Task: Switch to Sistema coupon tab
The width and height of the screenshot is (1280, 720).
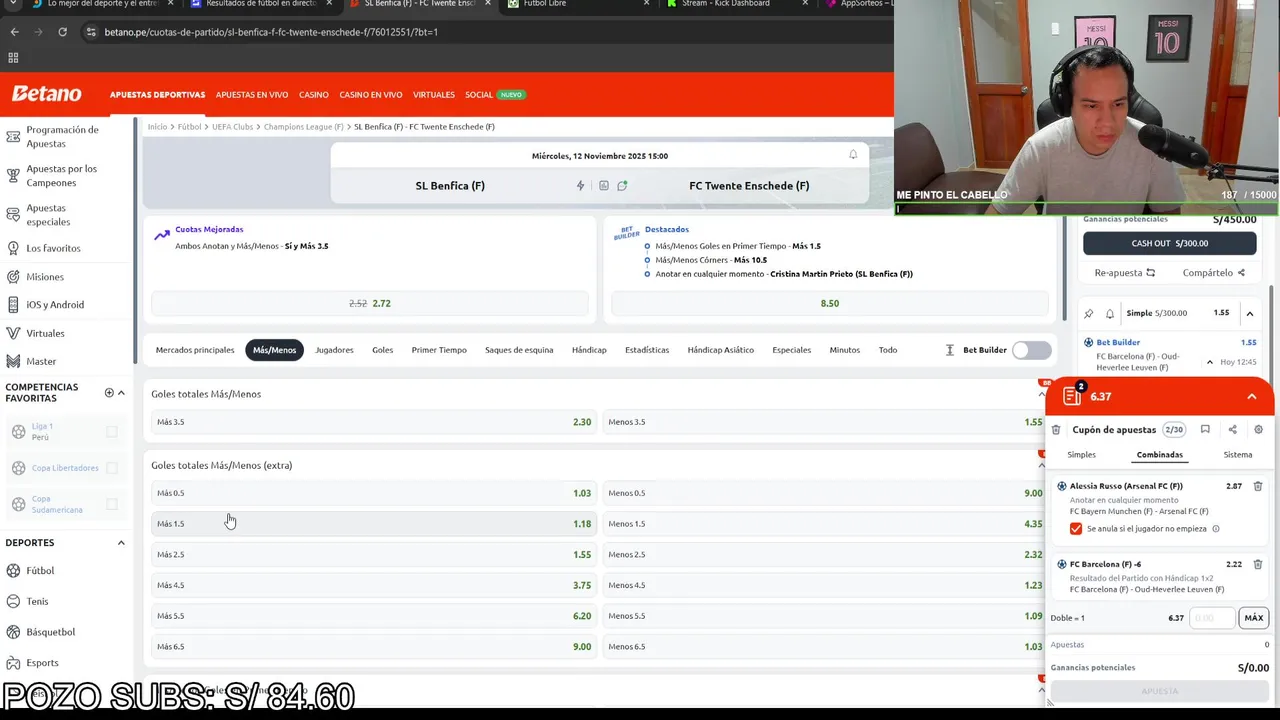Action: point(1238,455)
